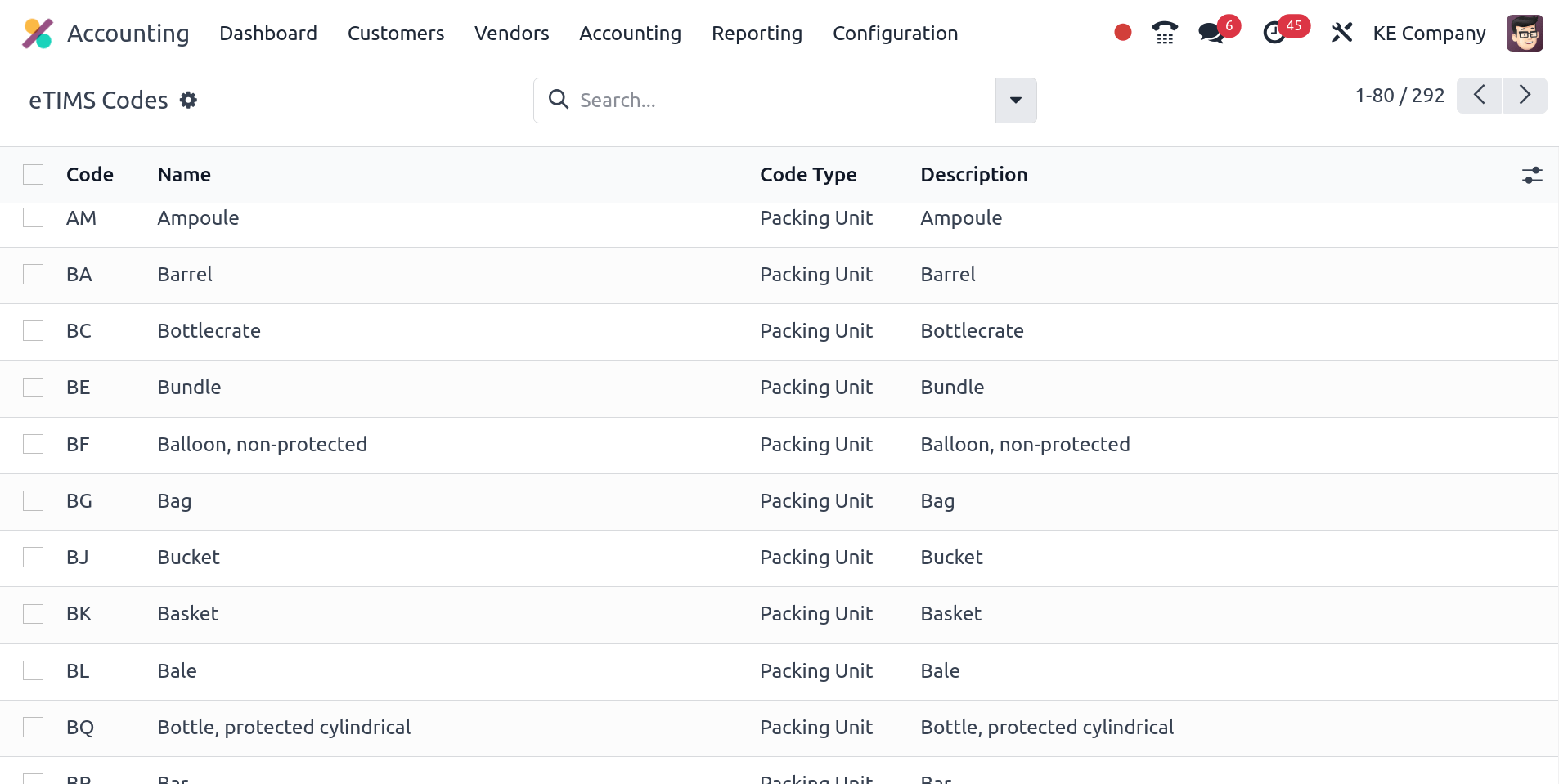Click the red recording status dot
The height and width of the screenshot is (784, 1559).
click(1122, 33)
